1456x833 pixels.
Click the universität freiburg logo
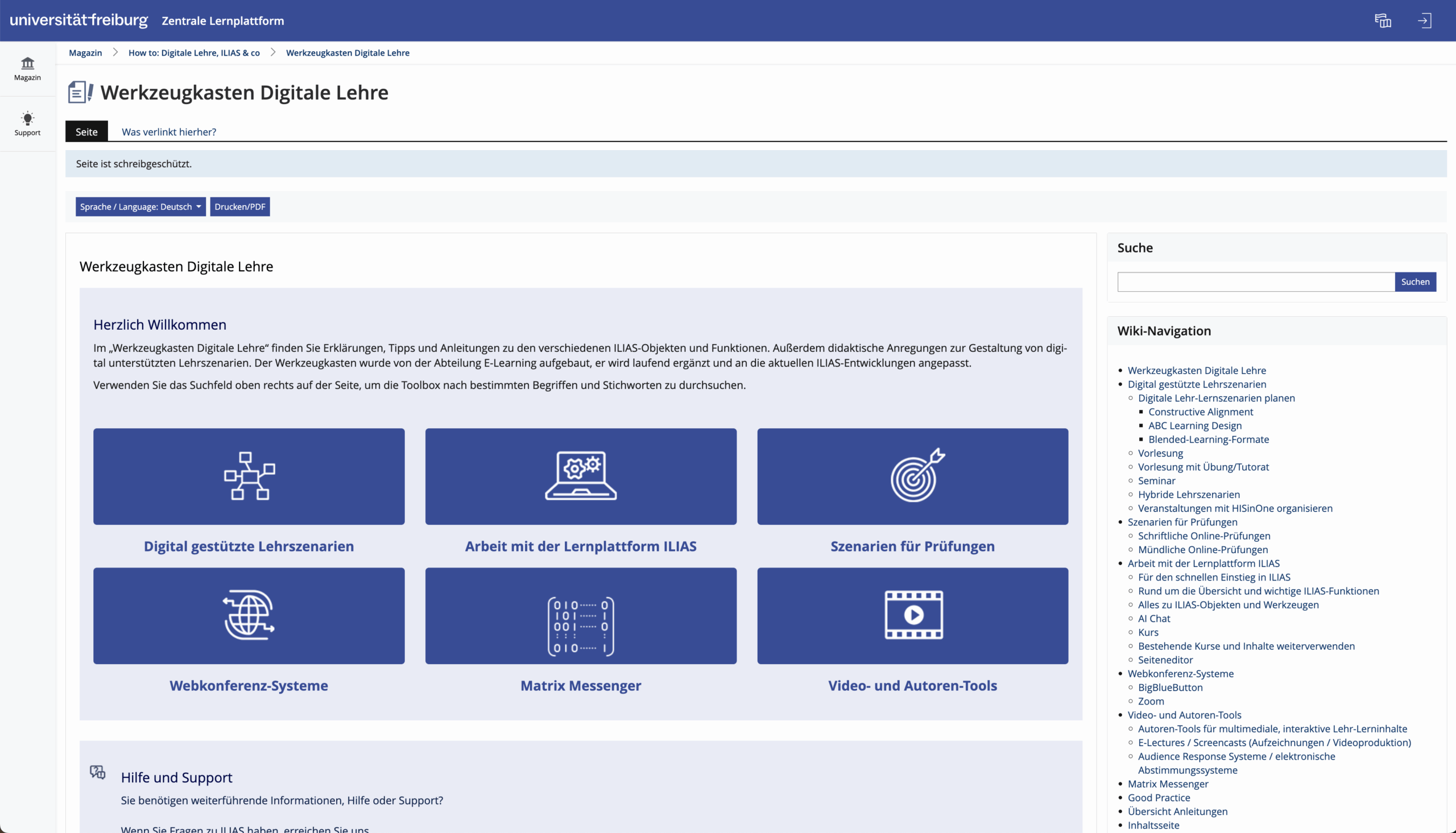pos(79,20)
